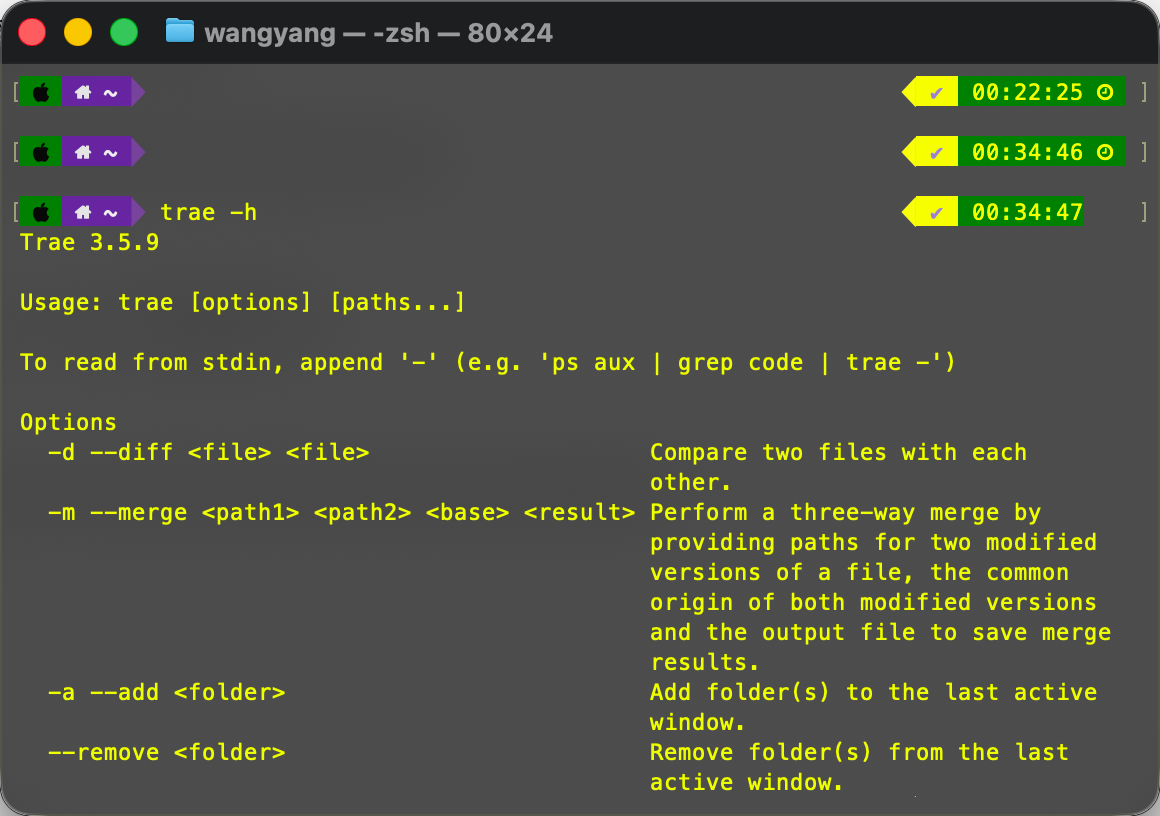Minimize the terminal with the yellow button
The image size is (1160, 816).
click(x=78, y=32)
